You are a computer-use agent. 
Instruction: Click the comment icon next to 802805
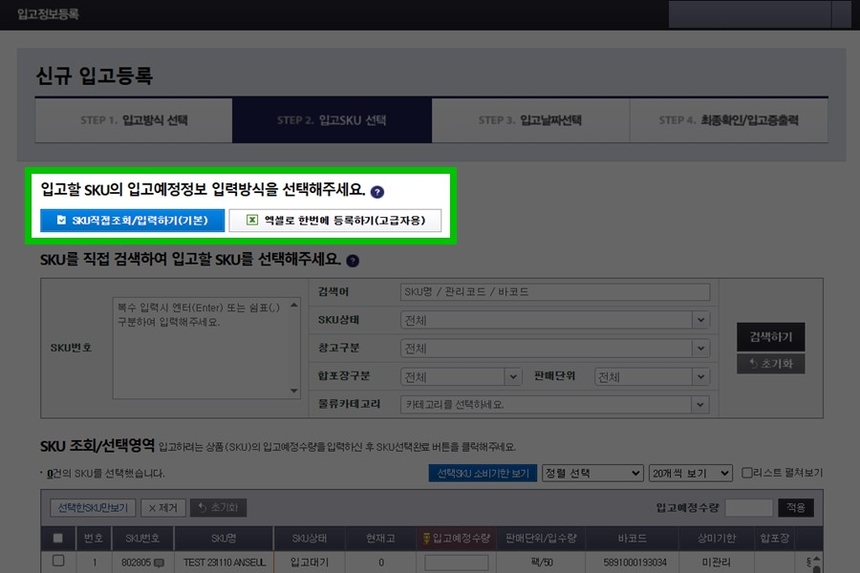tap(159, 563)
